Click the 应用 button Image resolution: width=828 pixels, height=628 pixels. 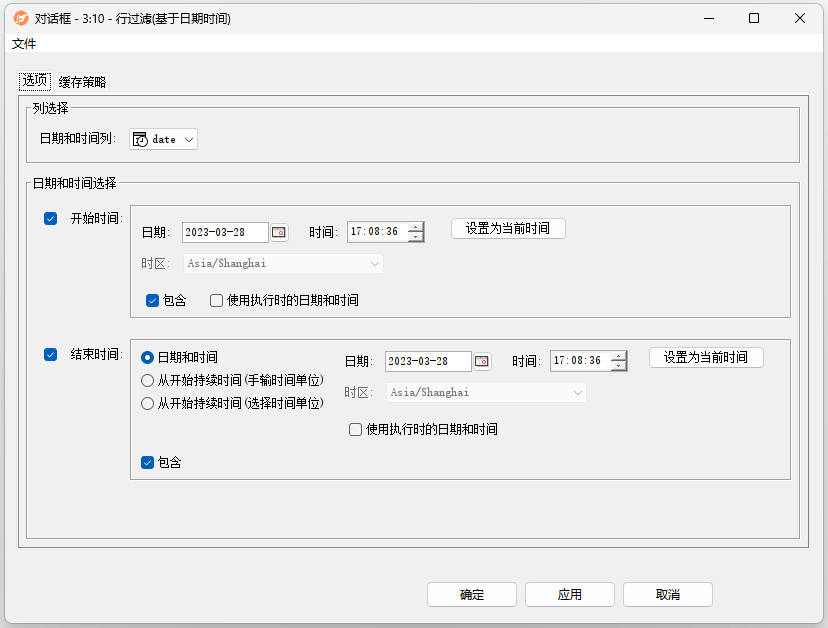pos(570,594)
